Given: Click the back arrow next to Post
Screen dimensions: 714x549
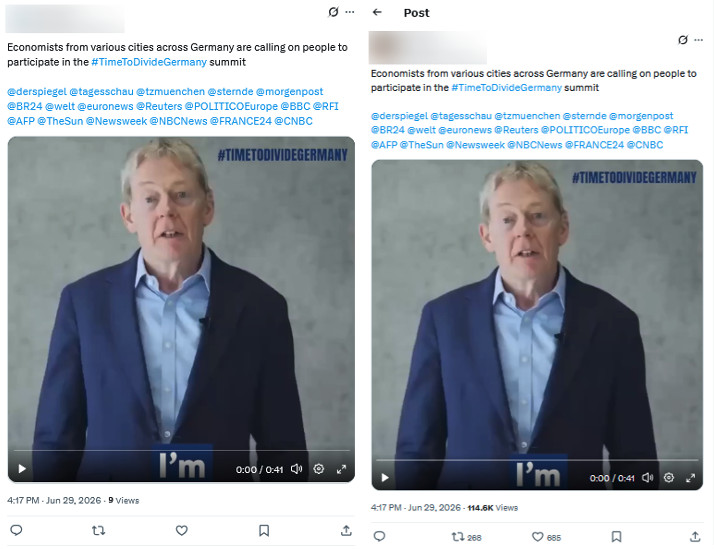Looking at the screenshot, I should coord(377,12).
